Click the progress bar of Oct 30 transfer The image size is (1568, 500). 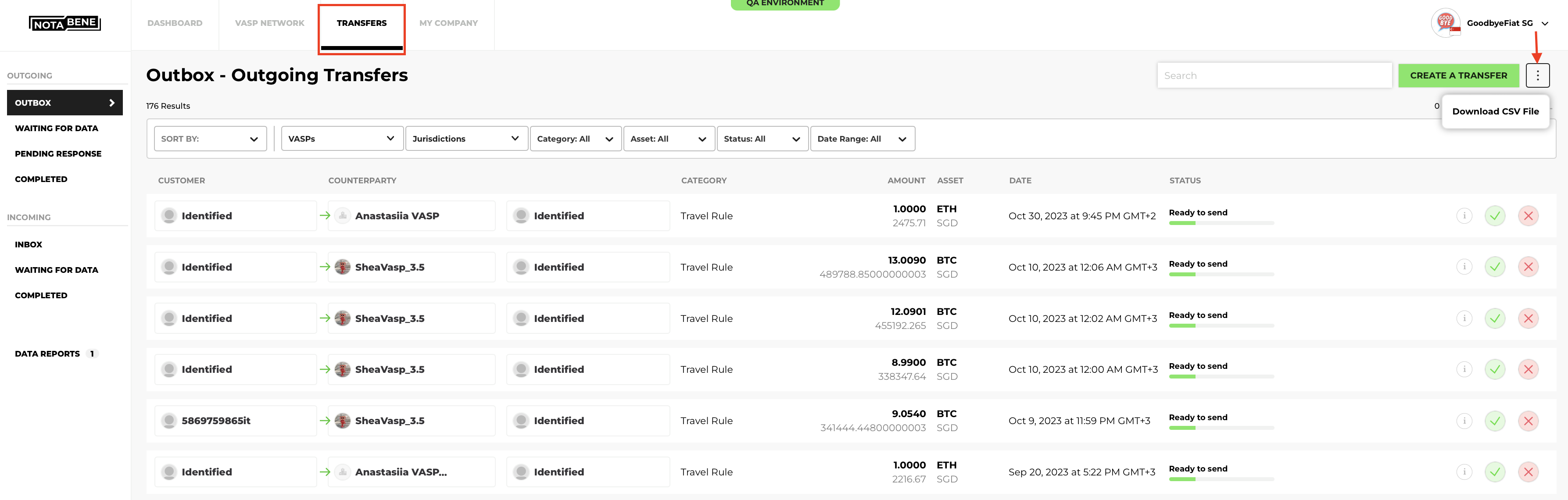point(1221,223)
